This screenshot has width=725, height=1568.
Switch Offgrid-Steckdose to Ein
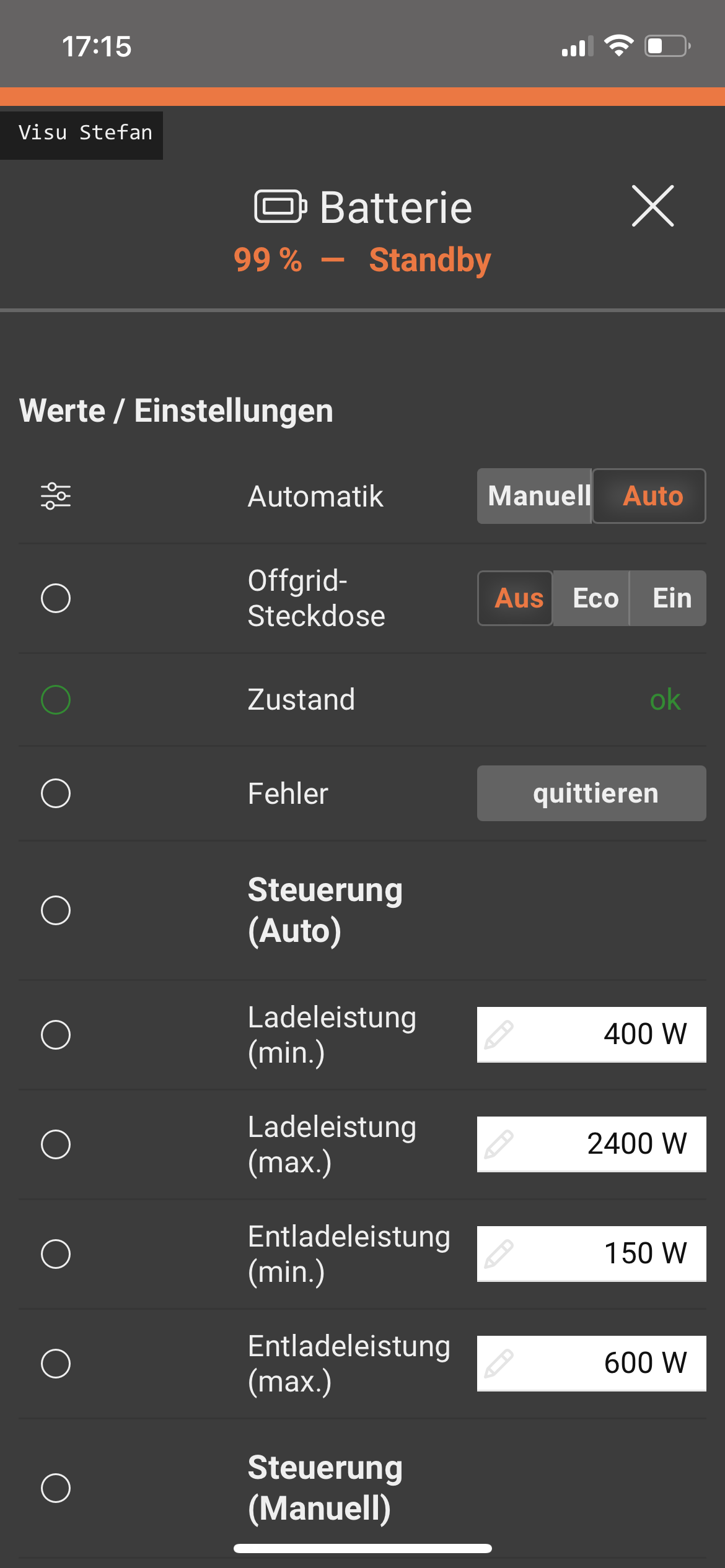click(670, 598)
